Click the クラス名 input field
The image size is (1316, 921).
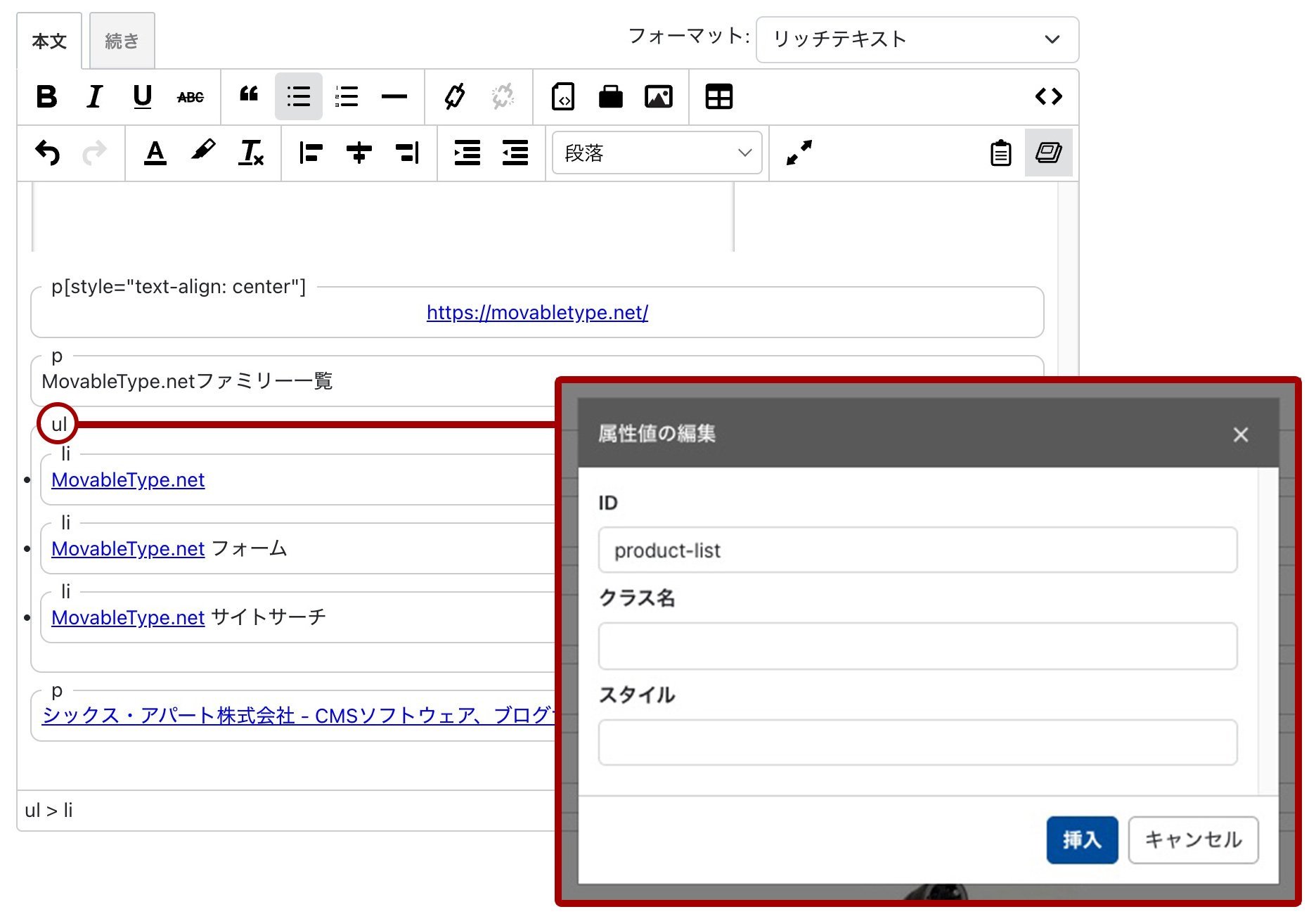pyautogui.click(x=917, y=645)
